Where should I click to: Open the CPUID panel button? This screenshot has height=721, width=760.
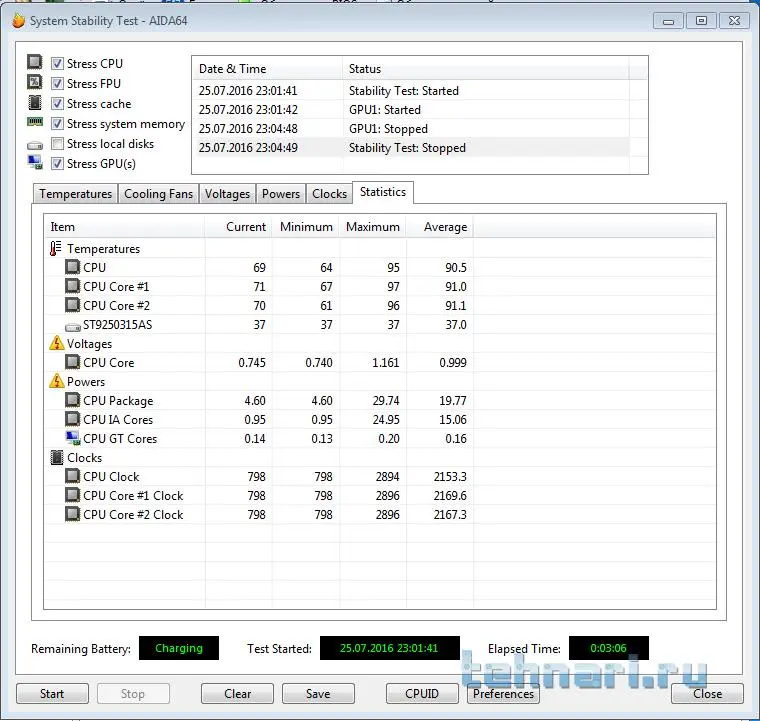point(422,694)
